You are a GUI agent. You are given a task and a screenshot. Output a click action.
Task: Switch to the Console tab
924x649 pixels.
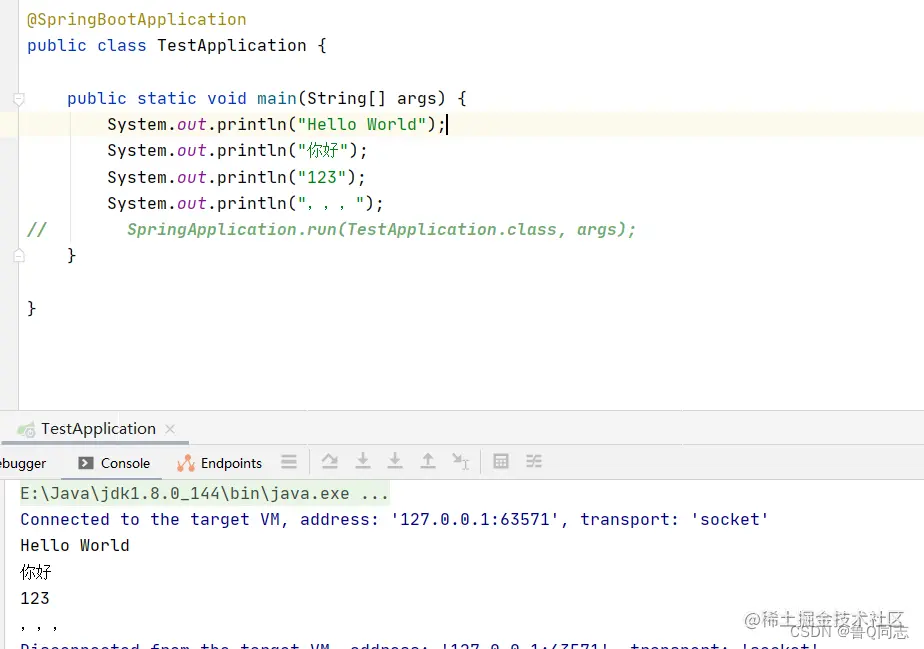[x=114, y=463]
